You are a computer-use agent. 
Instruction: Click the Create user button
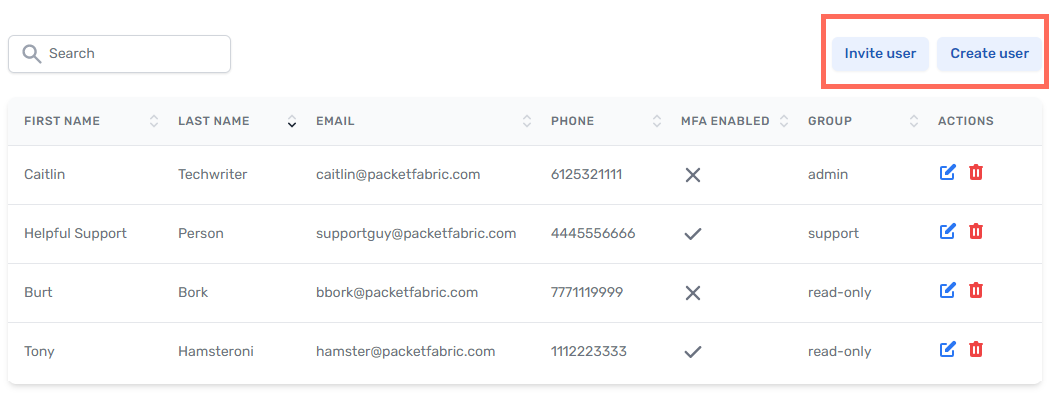(989, 54)
